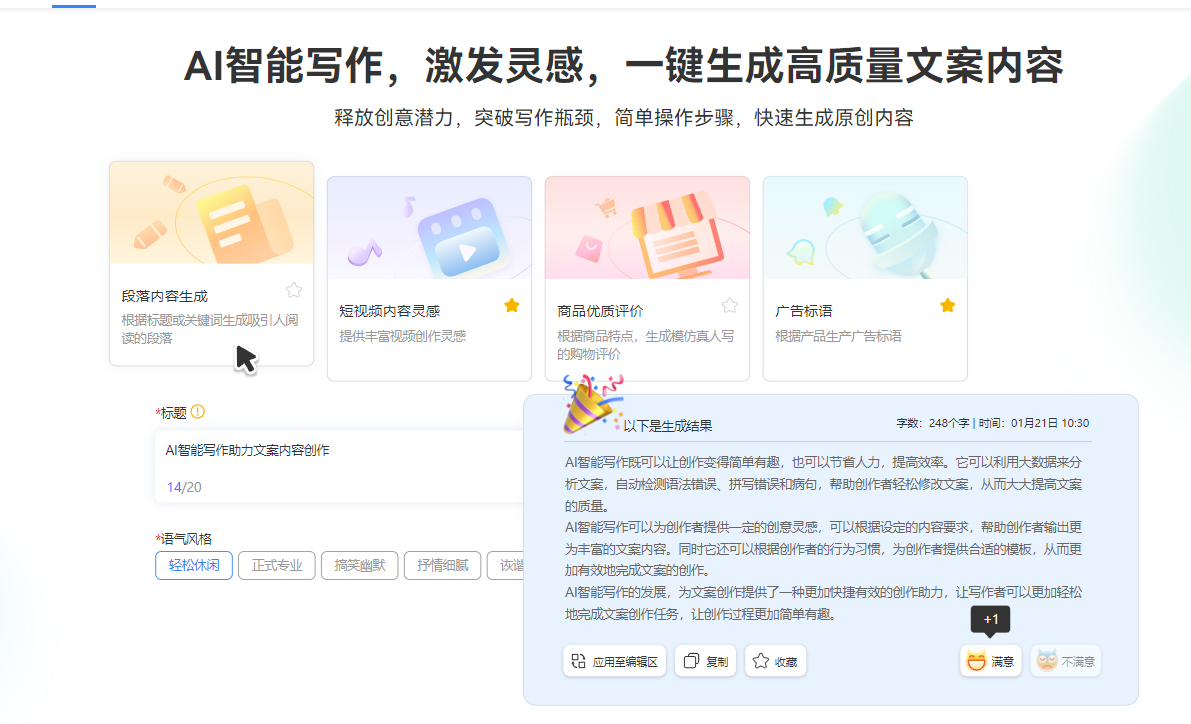Select the 抒情细腻 tone style
This screenshot has width=1191, height=724.
click(442, 565)
